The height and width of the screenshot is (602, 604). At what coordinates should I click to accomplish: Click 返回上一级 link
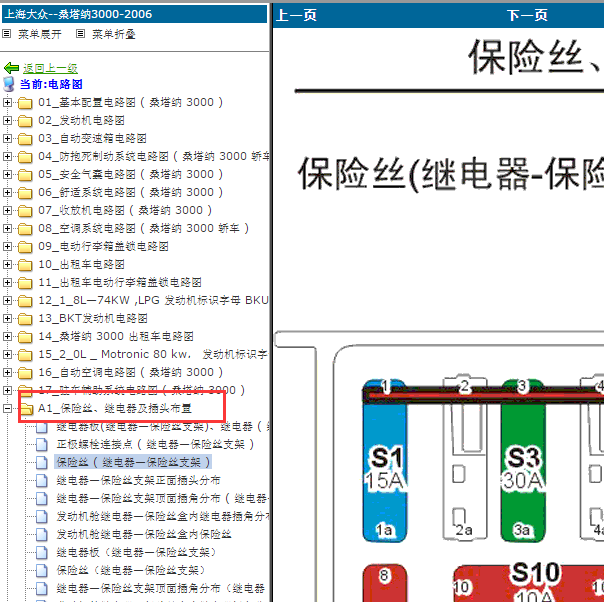(x=50, y=69)
